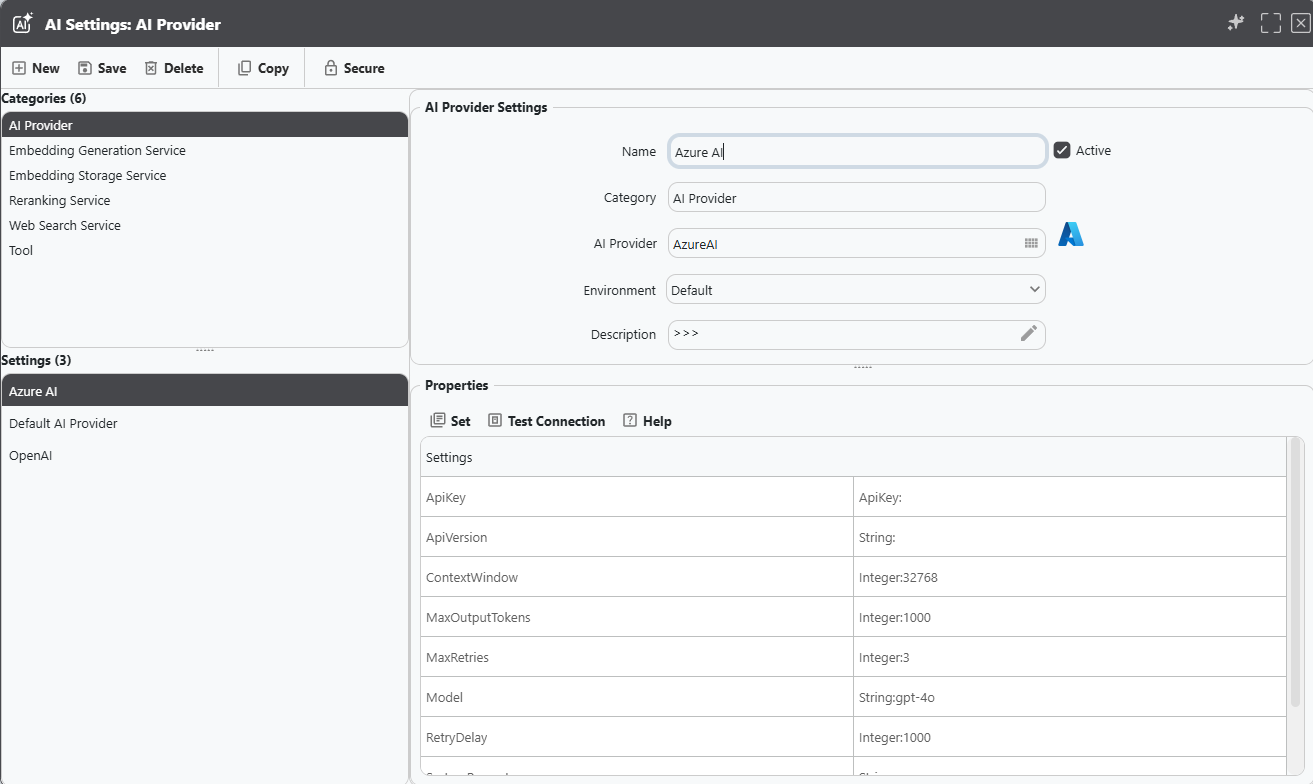Click the Category input field
Image resolution: width=1313 pixels, height=784 pixels.
pos(857,198)
